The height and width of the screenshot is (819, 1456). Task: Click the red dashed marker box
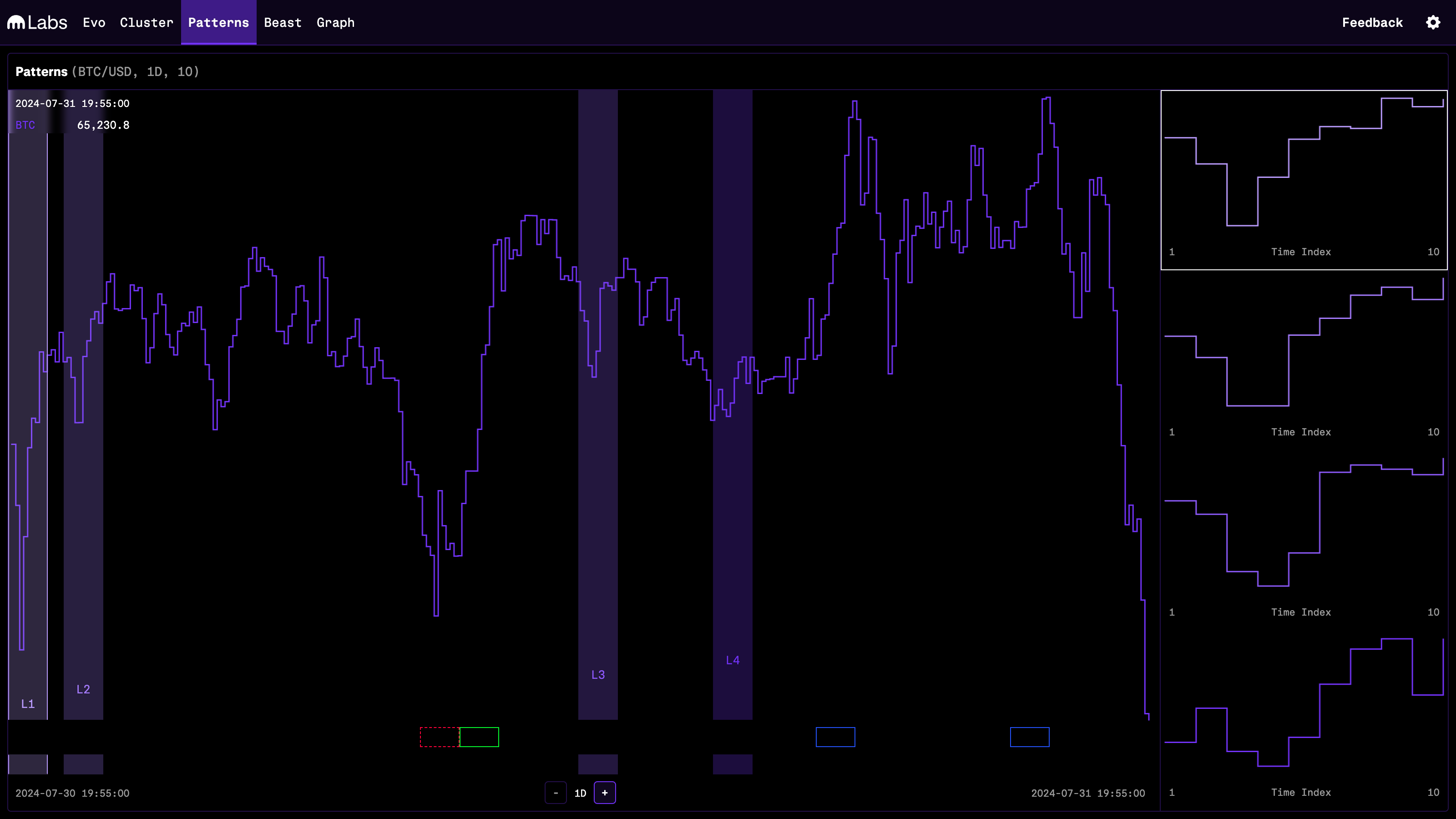[x=439, y=737]
